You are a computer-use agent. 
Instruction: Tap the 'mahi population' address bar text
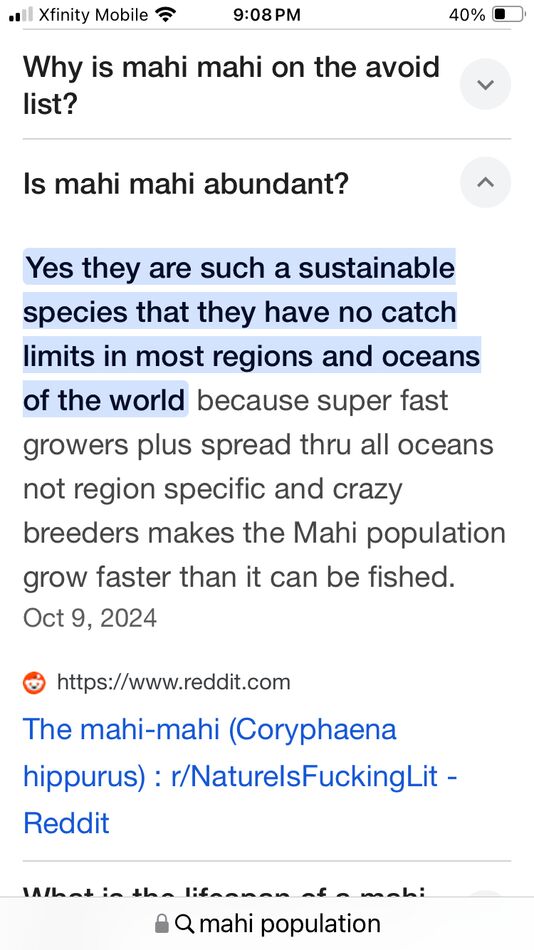tap(290, 924)
